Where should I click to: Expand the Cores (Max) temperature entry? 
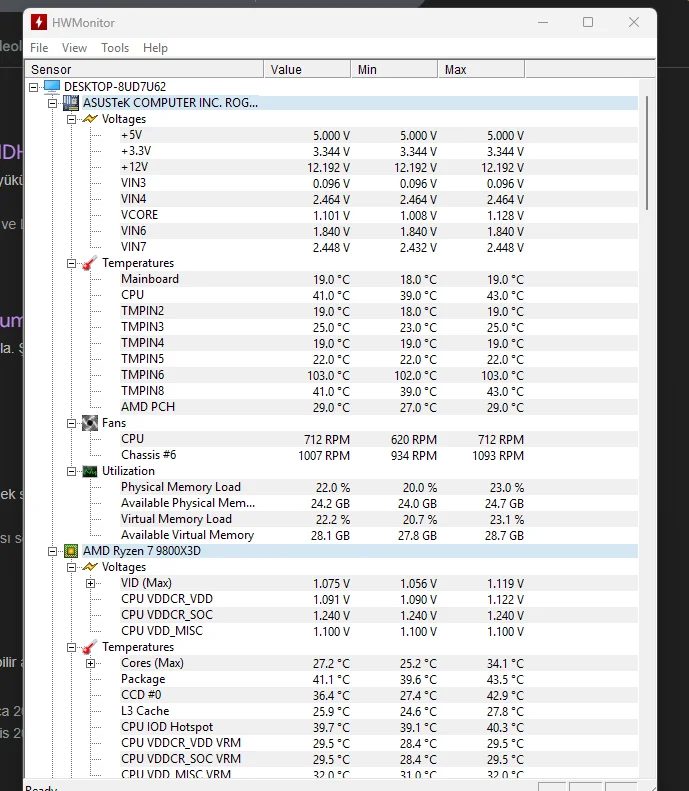[90, 663]
